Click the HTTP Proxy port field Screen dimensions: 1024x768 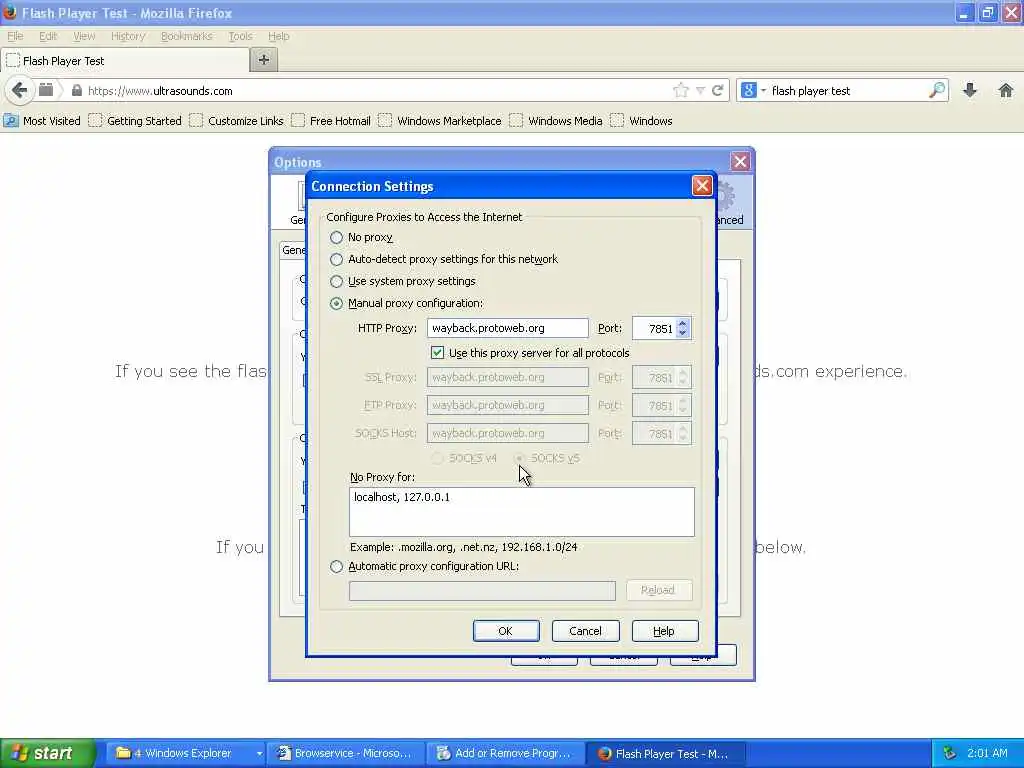[x=654, y=328]
